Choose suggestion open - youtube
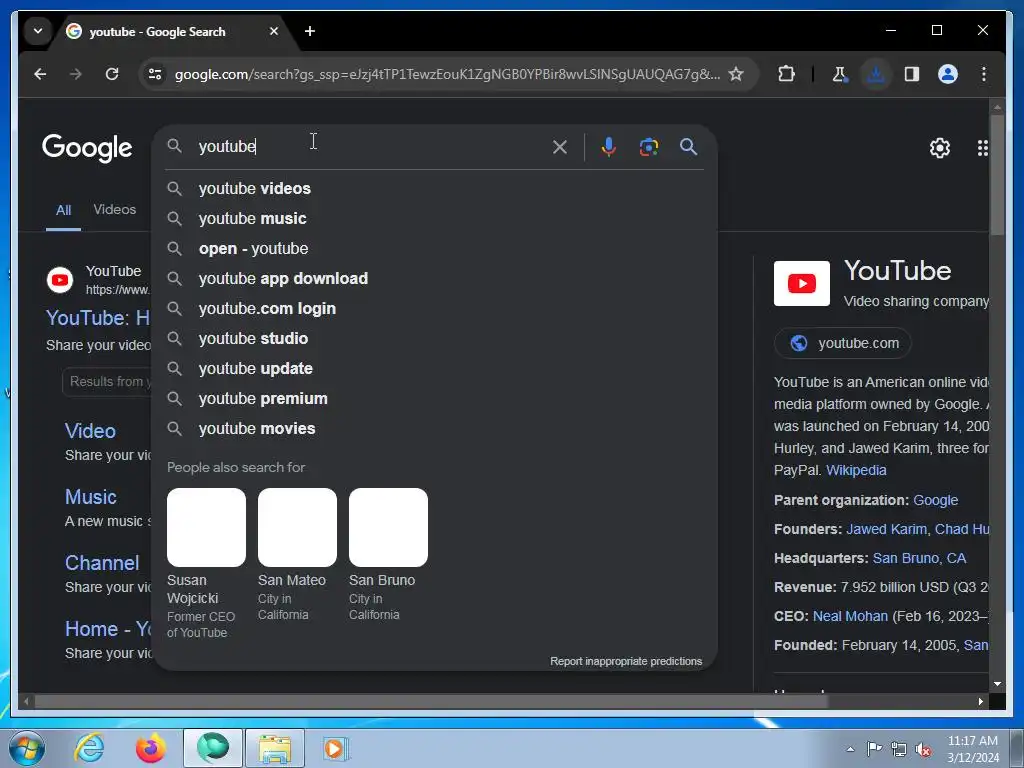1024x768 pixels. click(x=434, y=249)
